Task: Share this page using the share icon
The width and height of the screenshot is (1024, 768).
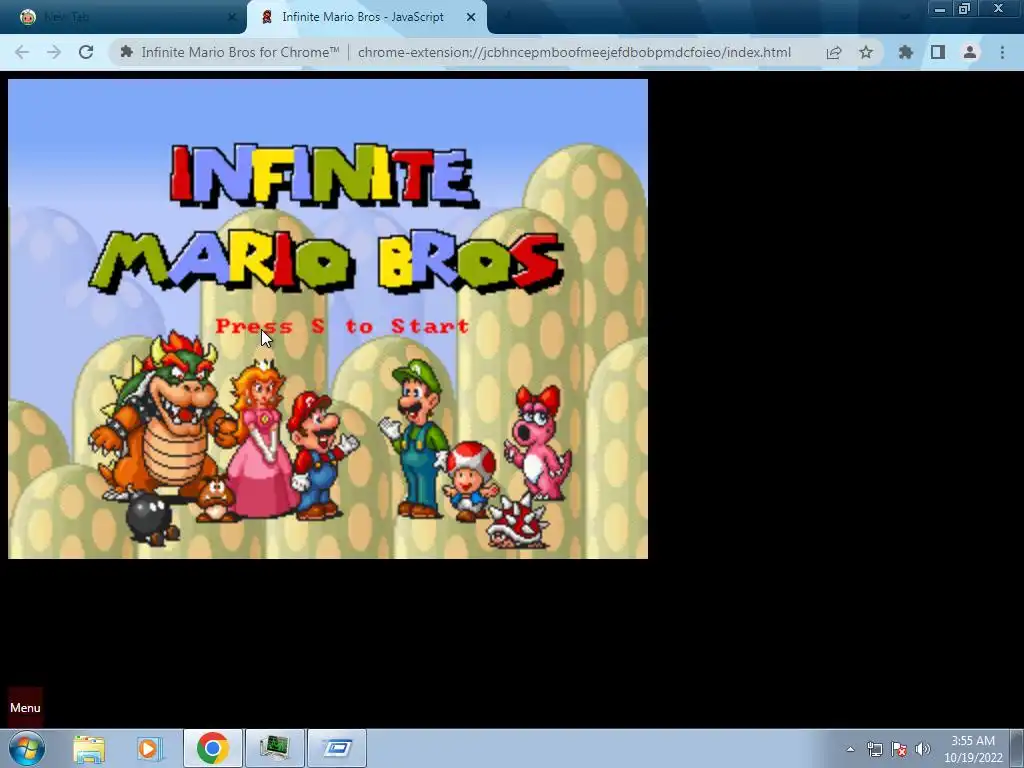Action: [834, 52]
